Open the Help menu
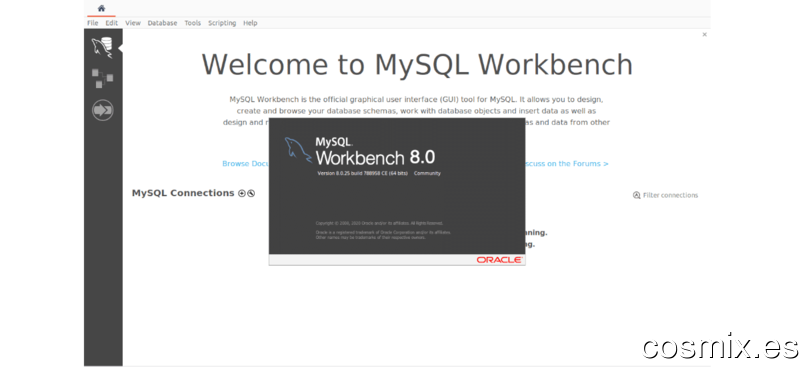The height and width of the screenshot is (367, 800). tap(250, 23)
